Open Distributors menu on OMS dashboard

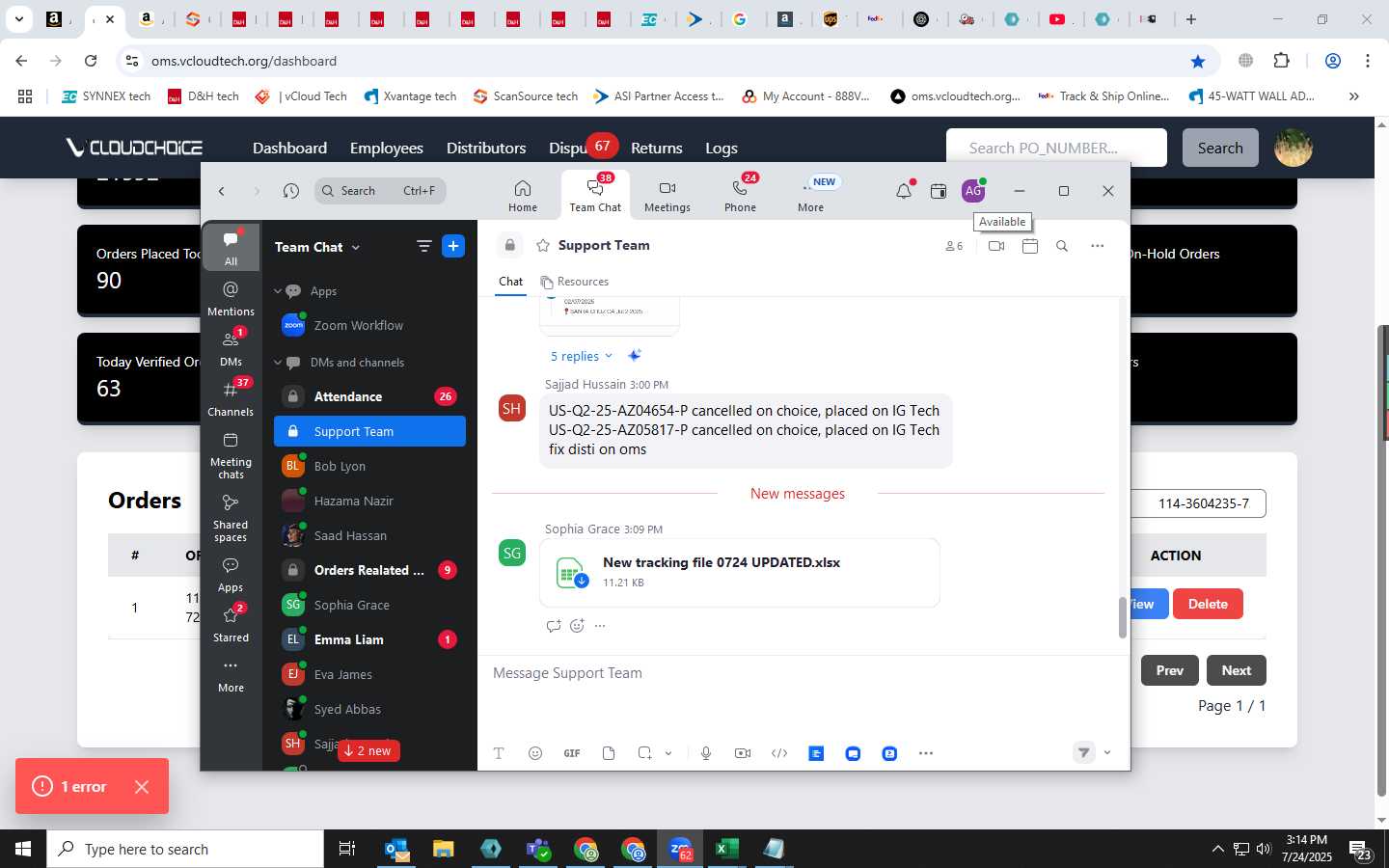(486, 148)
